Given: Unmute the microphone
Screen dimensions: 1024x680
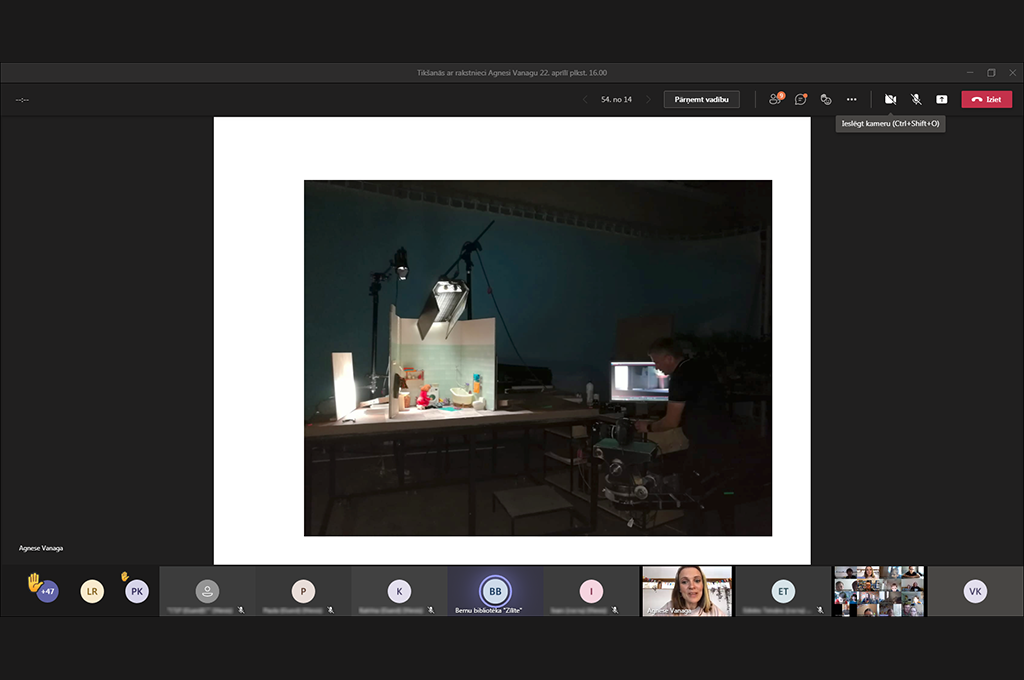Looking at the screenshot, I should (916, 99).
